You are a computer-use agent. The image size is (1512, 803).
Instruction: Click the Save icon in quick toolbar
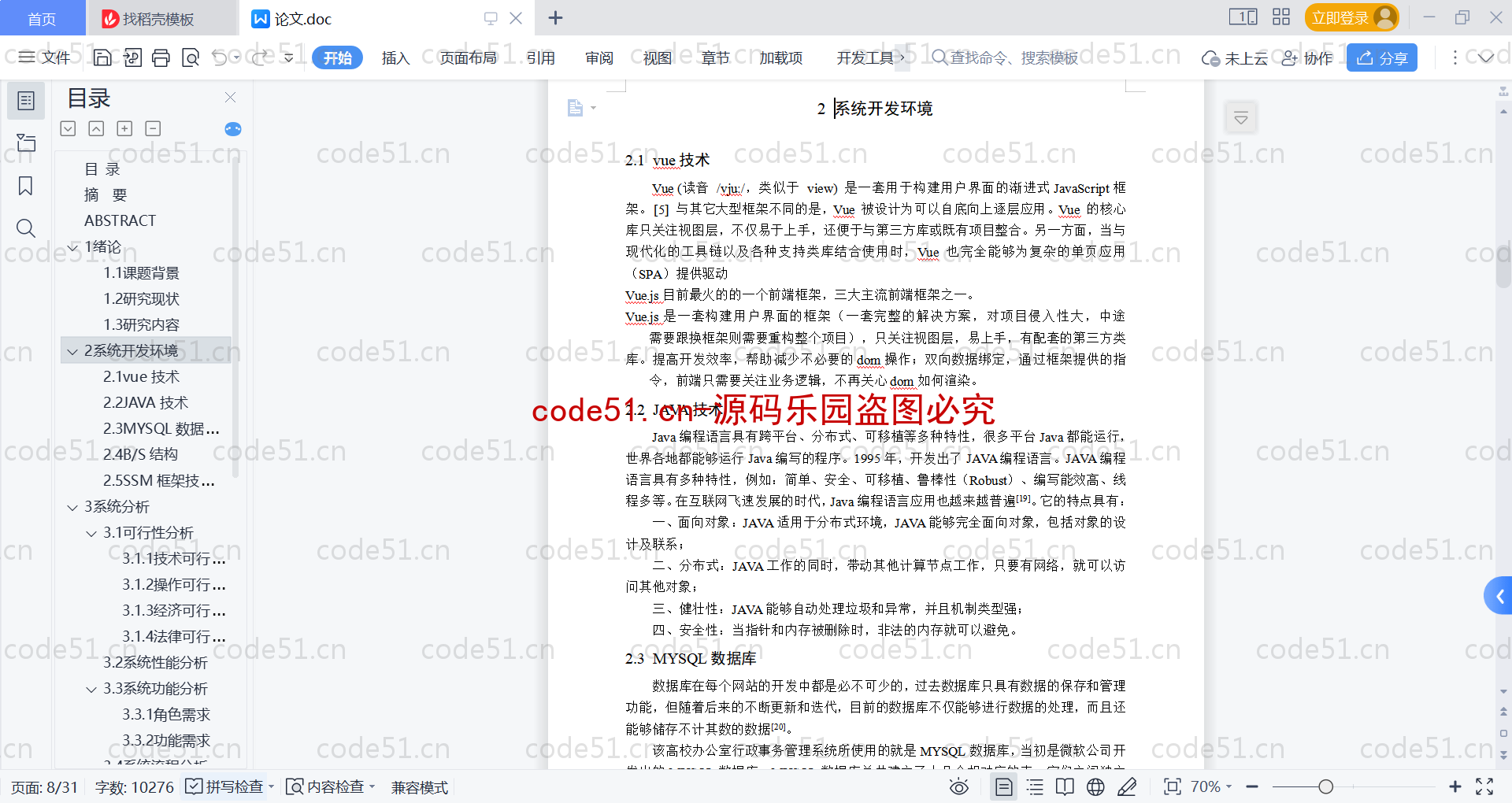point(102,57)
